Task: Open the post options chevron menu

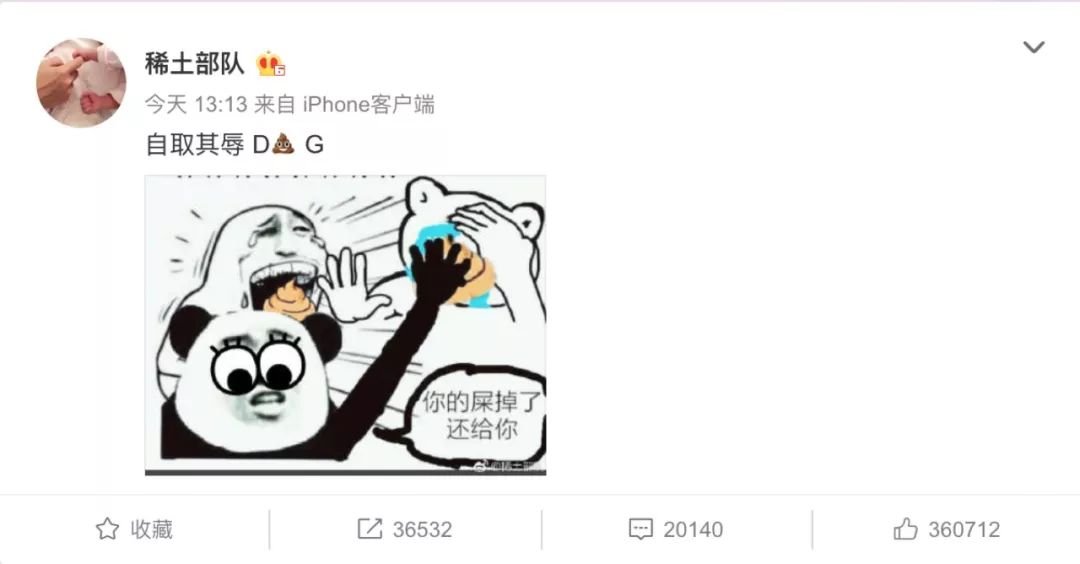Action: coord(1033,48)
